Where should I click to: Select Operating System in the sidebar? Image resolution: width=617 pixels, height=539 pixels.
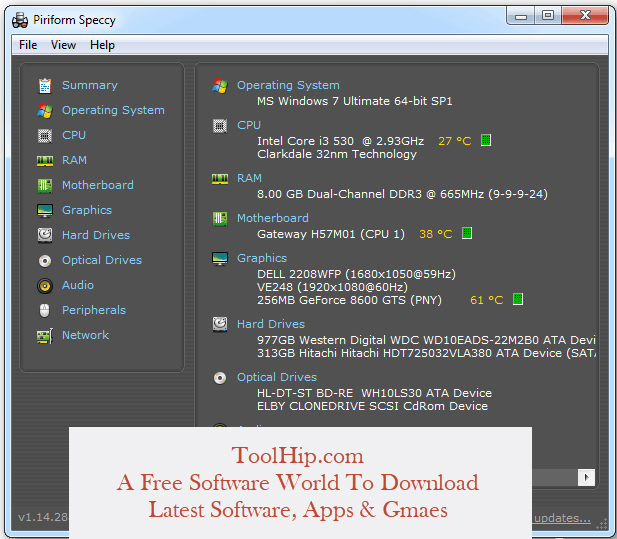(113, 110)
